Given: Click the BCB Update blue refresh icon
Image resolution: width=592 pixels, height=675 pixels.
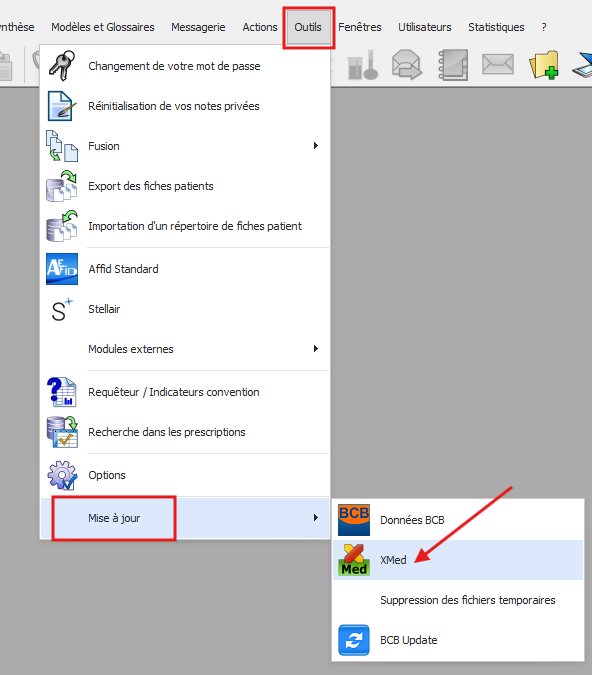Looking at the screenshot, I should (353, 640).
